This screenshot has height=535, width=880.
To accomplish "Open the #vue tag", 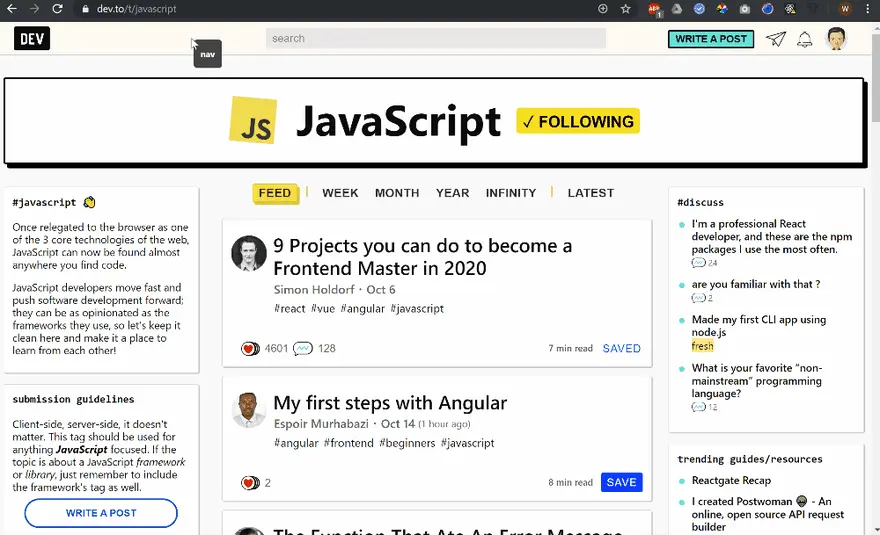I will tap(323, 309).
